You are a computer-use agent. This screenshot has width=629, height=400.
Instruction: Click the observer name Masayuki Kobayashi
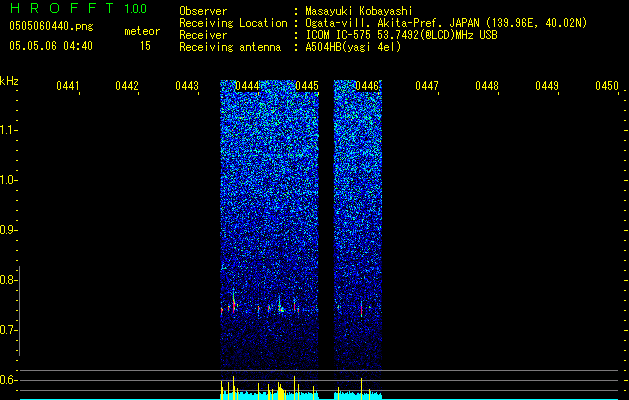coord(359,11)
